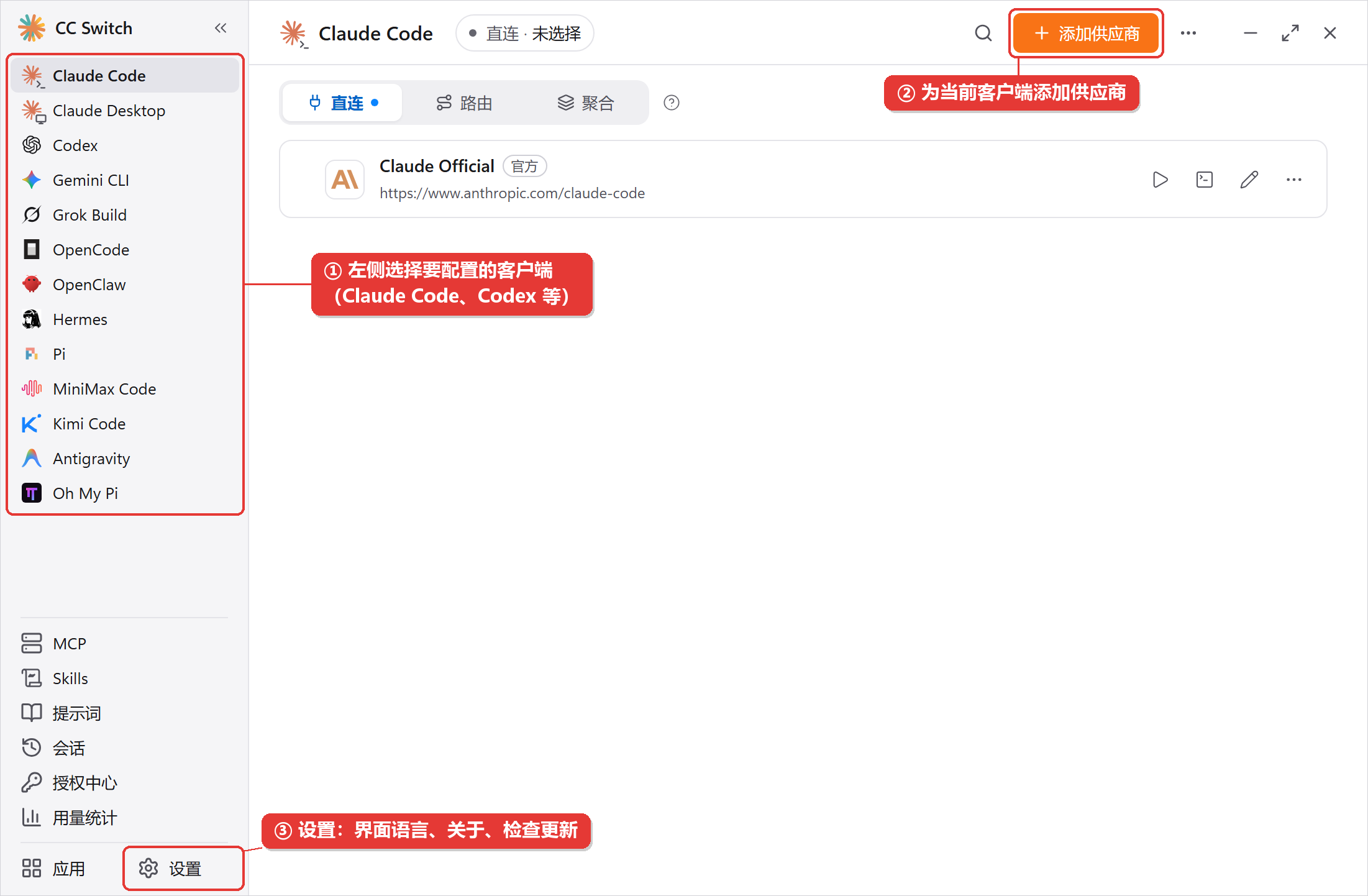Open OpenClaw in the sidebar
Viewport: 1368px width, 896px height.
click(x=125, y=285)
